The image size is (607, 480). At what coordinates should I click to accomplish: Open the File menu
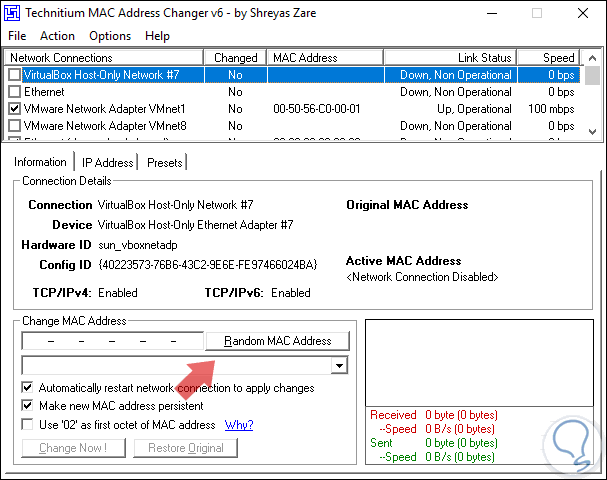point(17,36)
